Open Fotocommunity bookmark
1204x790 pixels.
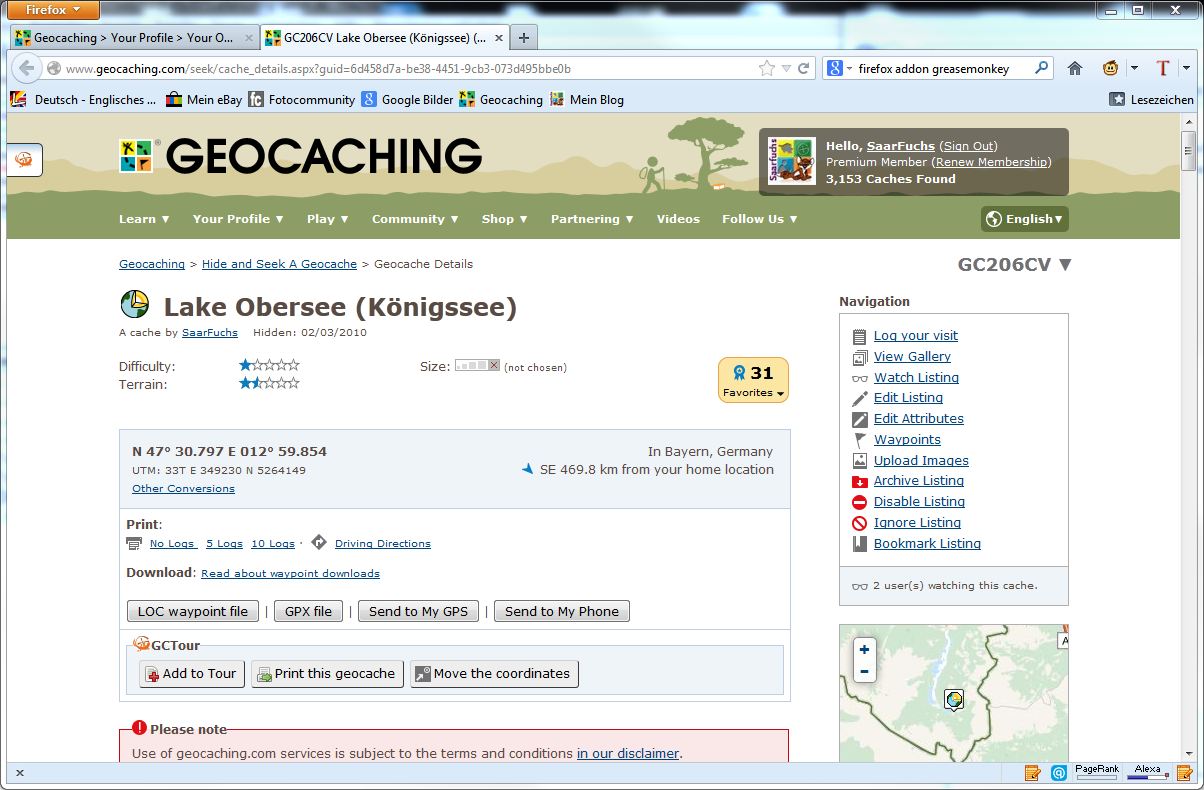pos(301,100)
